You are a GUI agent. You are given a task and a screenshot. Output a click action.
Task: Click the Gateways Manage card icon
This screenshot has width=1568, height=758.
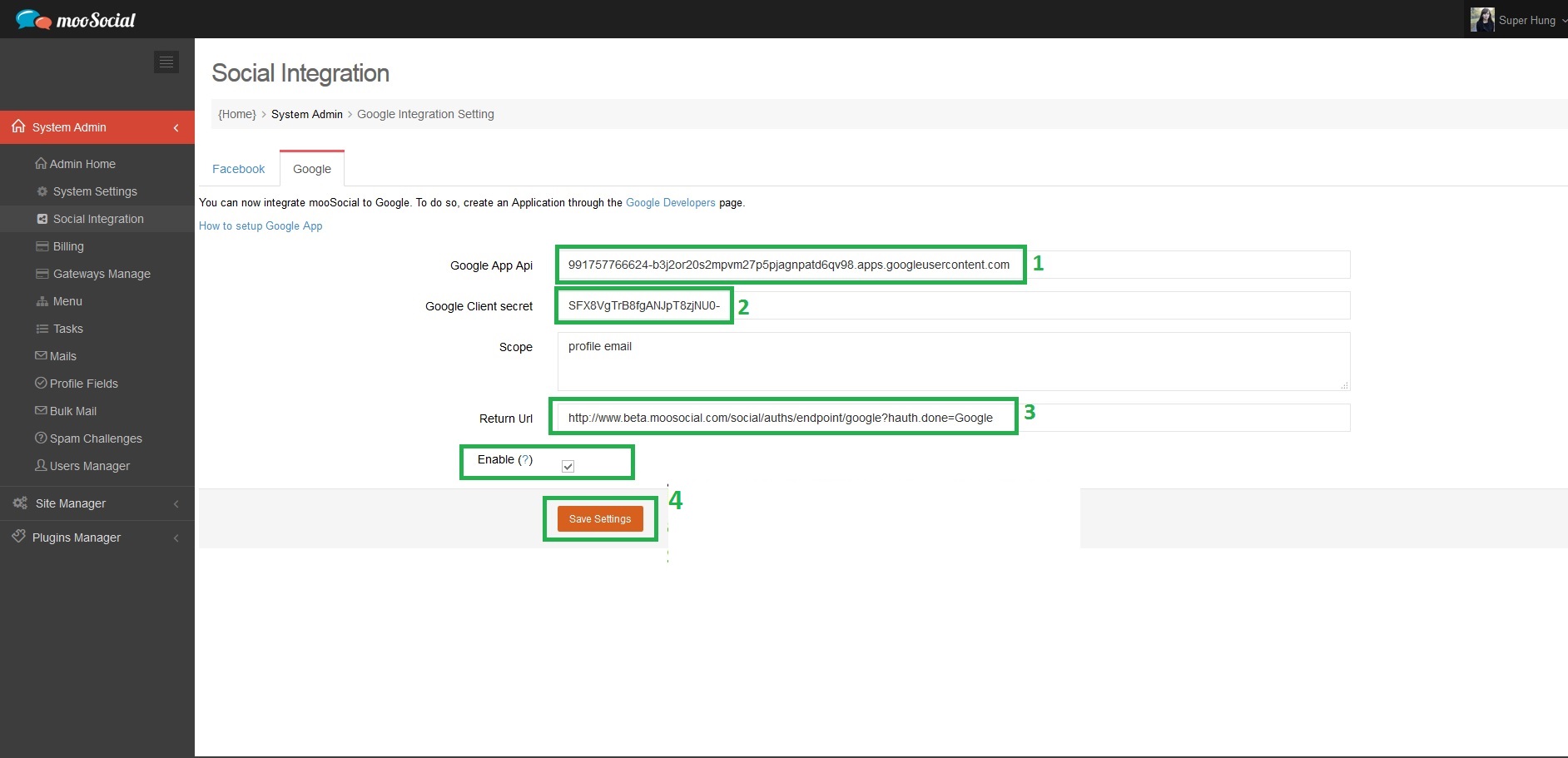tap(42, 274)
